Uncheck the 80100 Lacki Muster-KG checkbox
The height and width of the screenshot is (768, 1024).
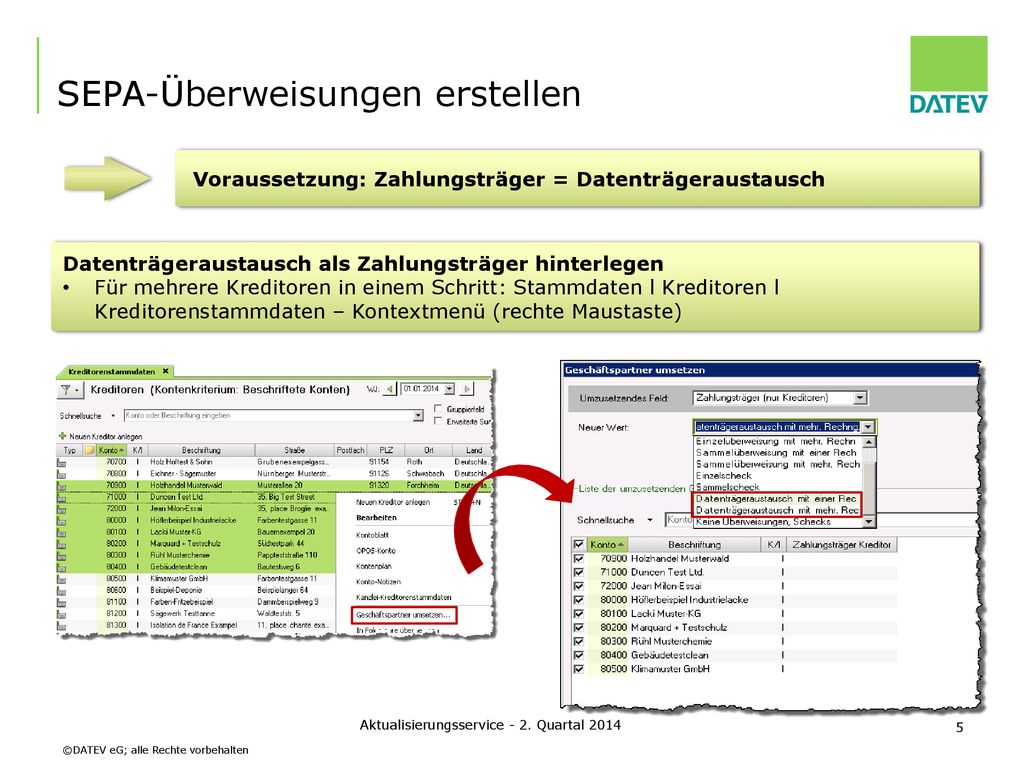(579, 613)
